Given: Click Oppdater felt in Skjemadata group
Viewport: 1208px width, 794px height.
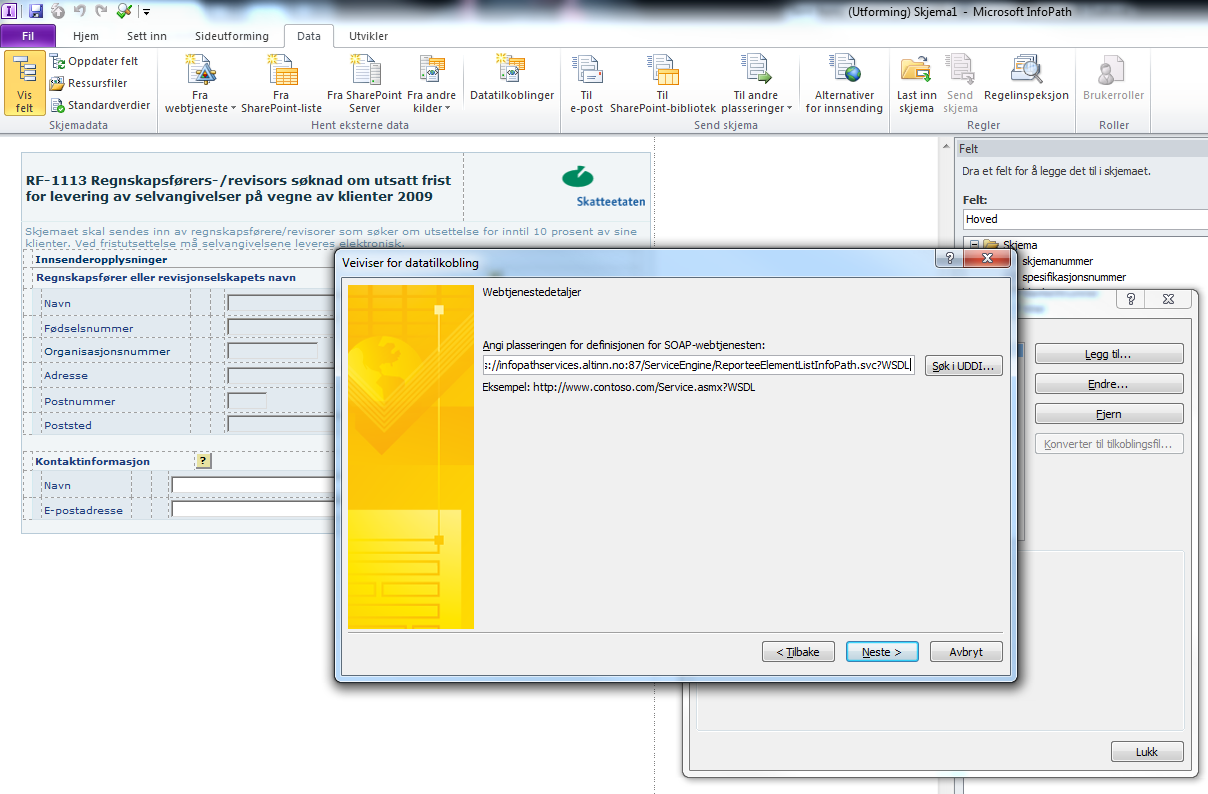Looking at the screenshot, I should click(x=94, y=61).
